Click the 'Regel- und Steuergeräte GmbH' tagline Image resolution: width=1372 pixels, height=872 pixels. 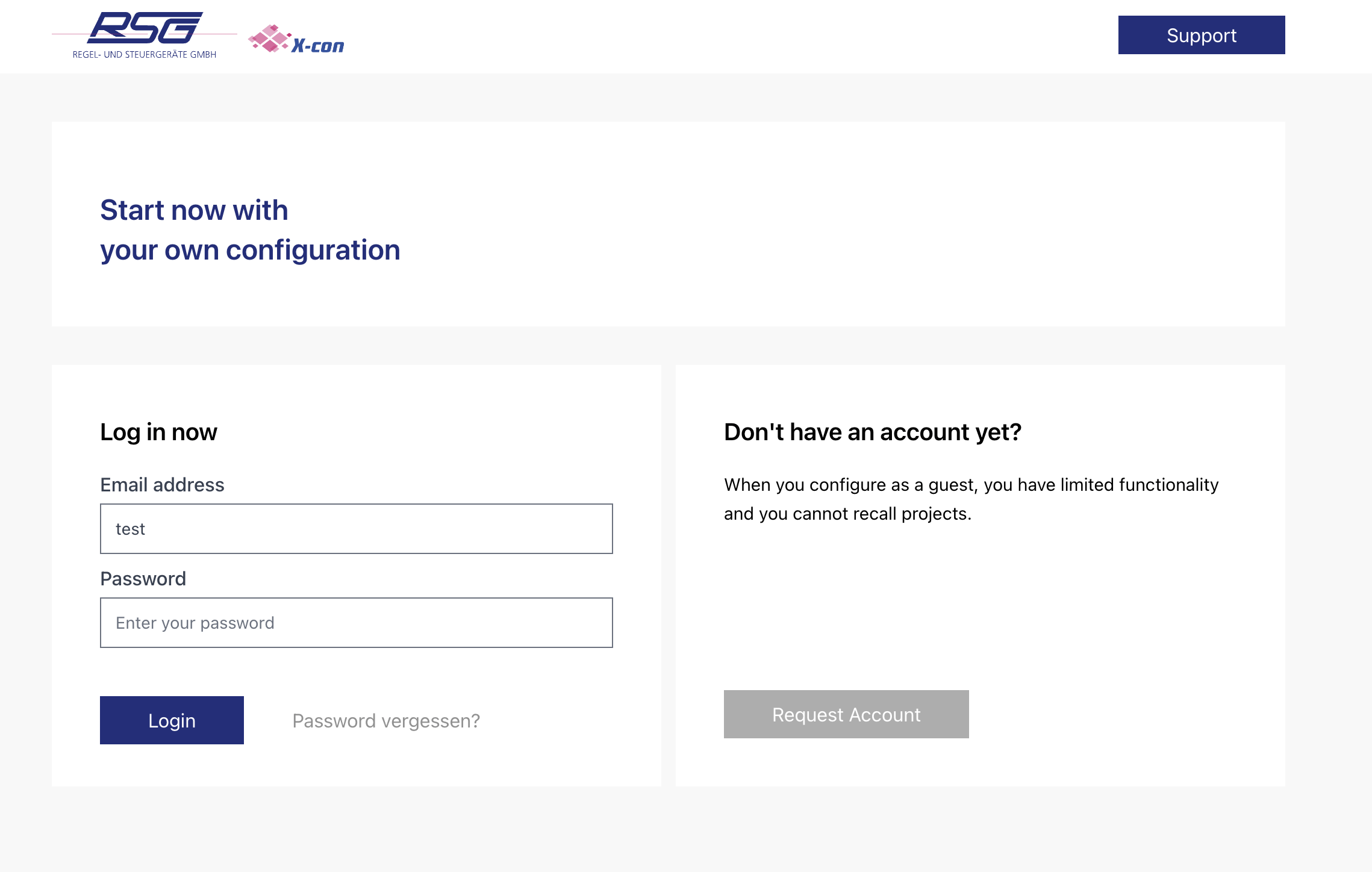coord(145,54)
